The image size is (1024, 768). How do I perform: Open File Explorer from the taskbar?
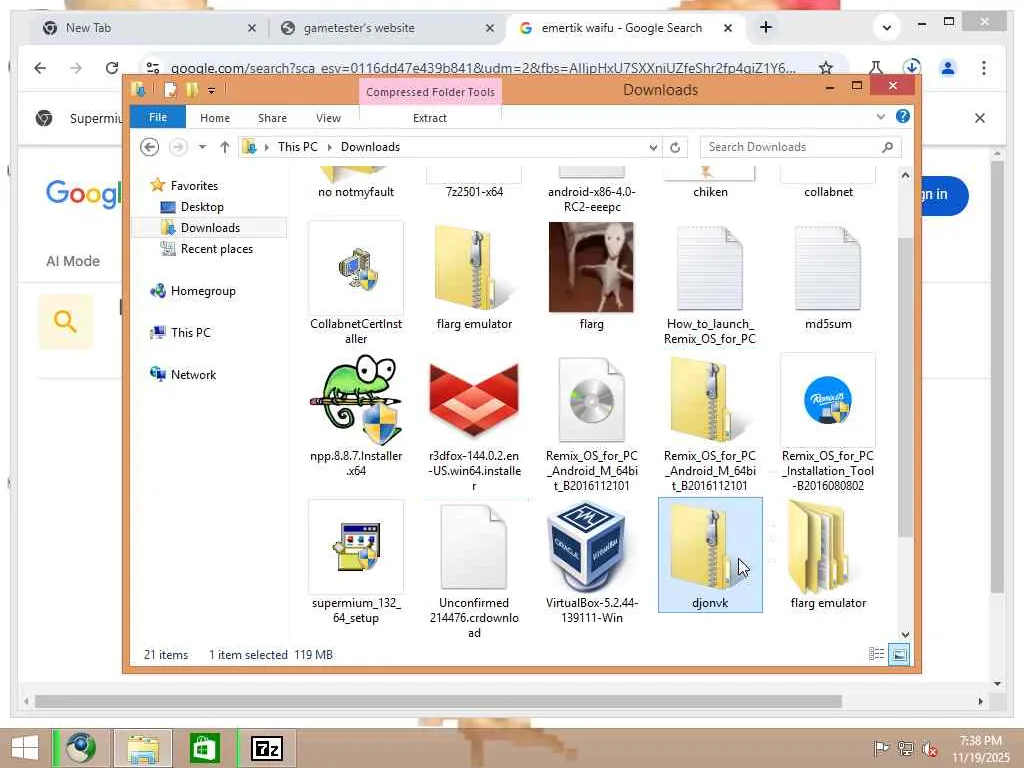tap(143, 748)
